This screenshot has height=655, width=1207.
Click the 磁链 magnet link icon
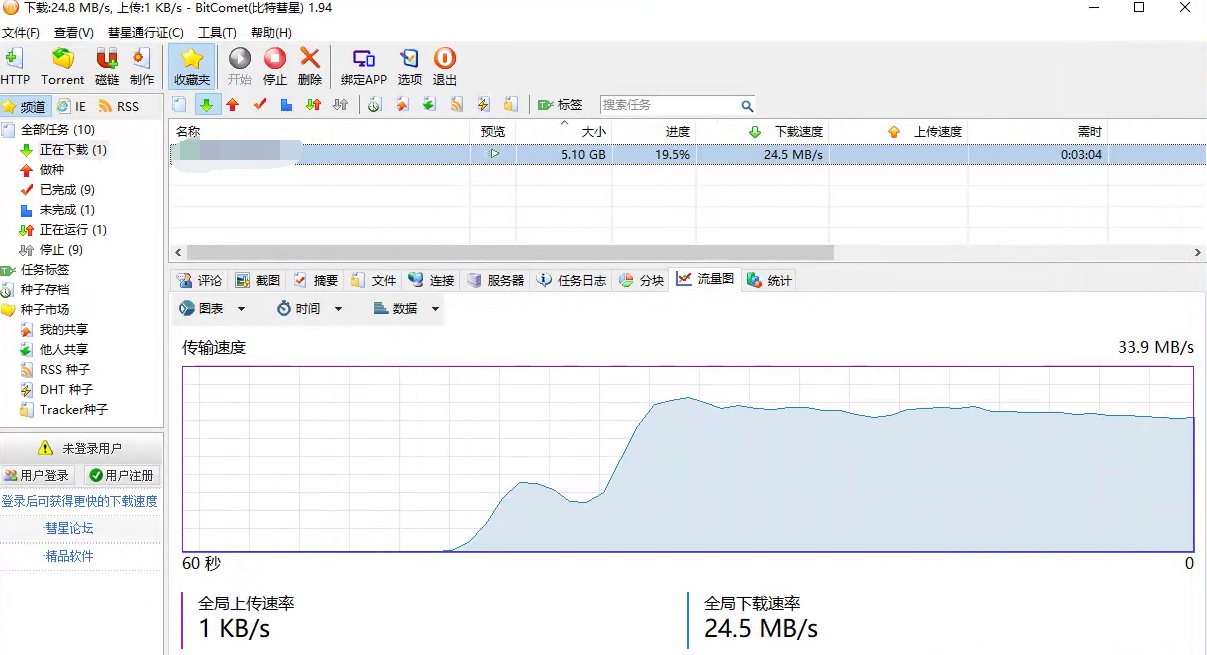coord(107,67)
